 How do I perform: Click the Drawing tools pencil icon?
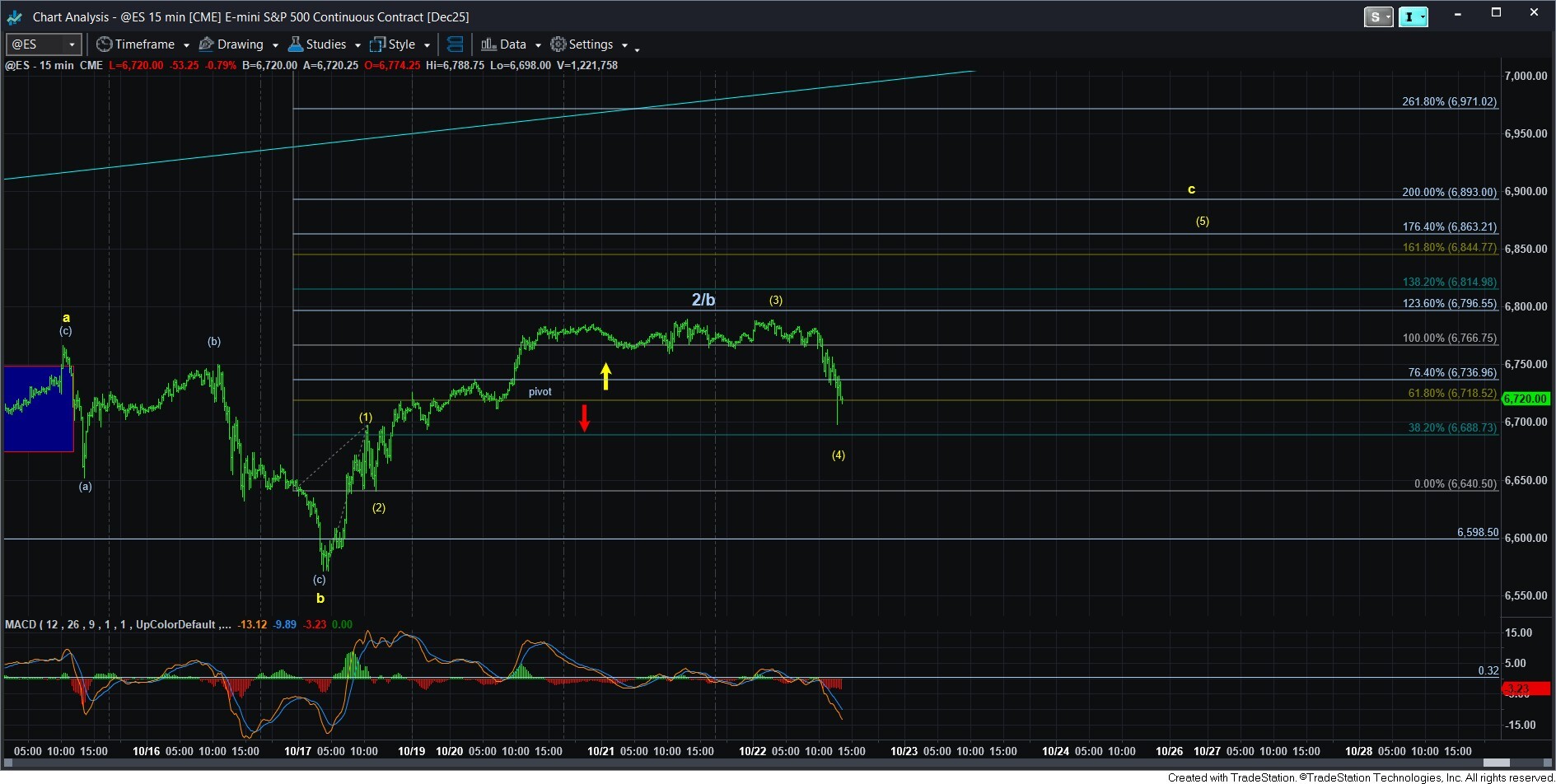point(207,44)
